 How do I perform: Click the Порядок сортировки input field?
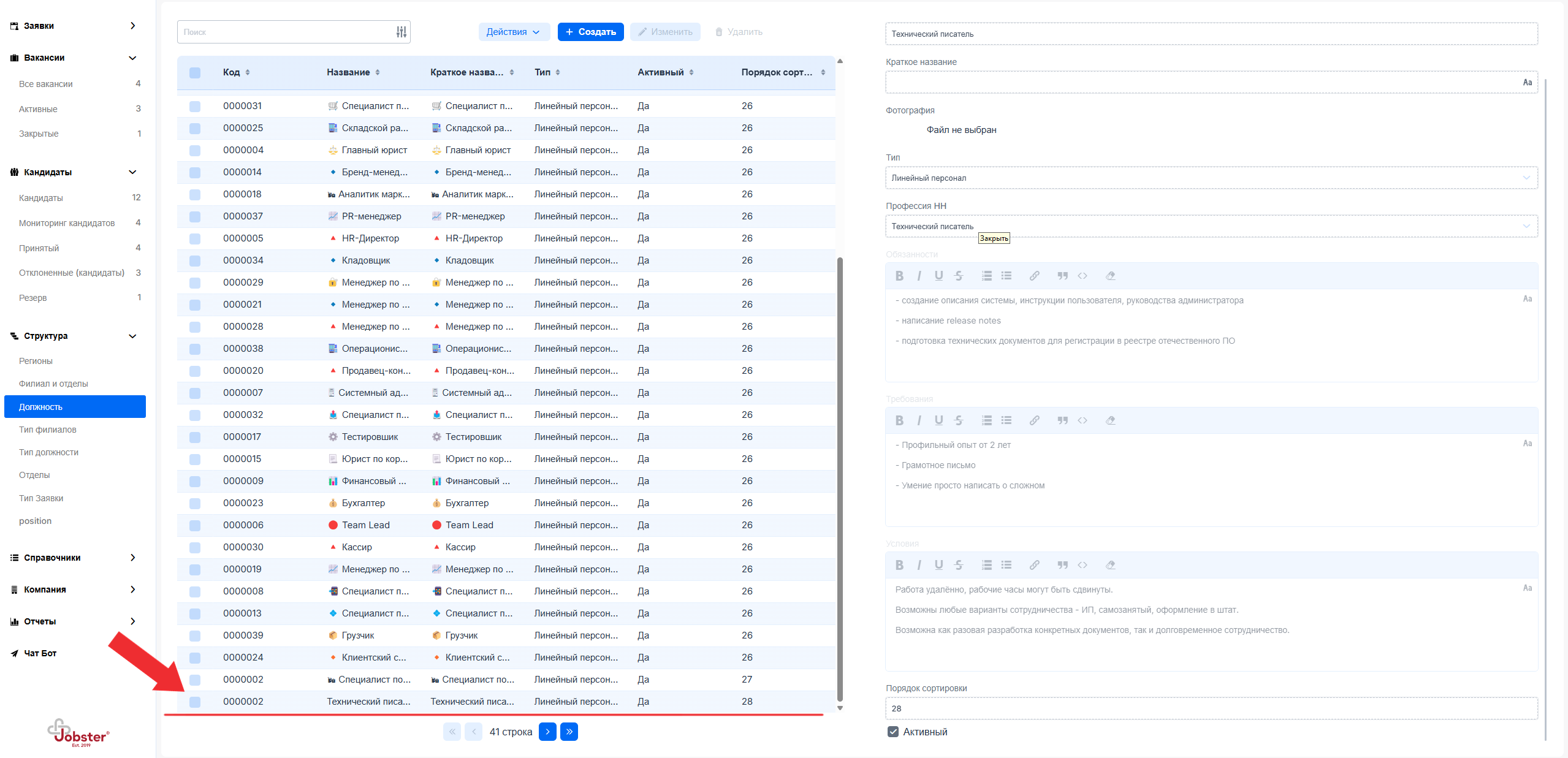point(1211,708)
